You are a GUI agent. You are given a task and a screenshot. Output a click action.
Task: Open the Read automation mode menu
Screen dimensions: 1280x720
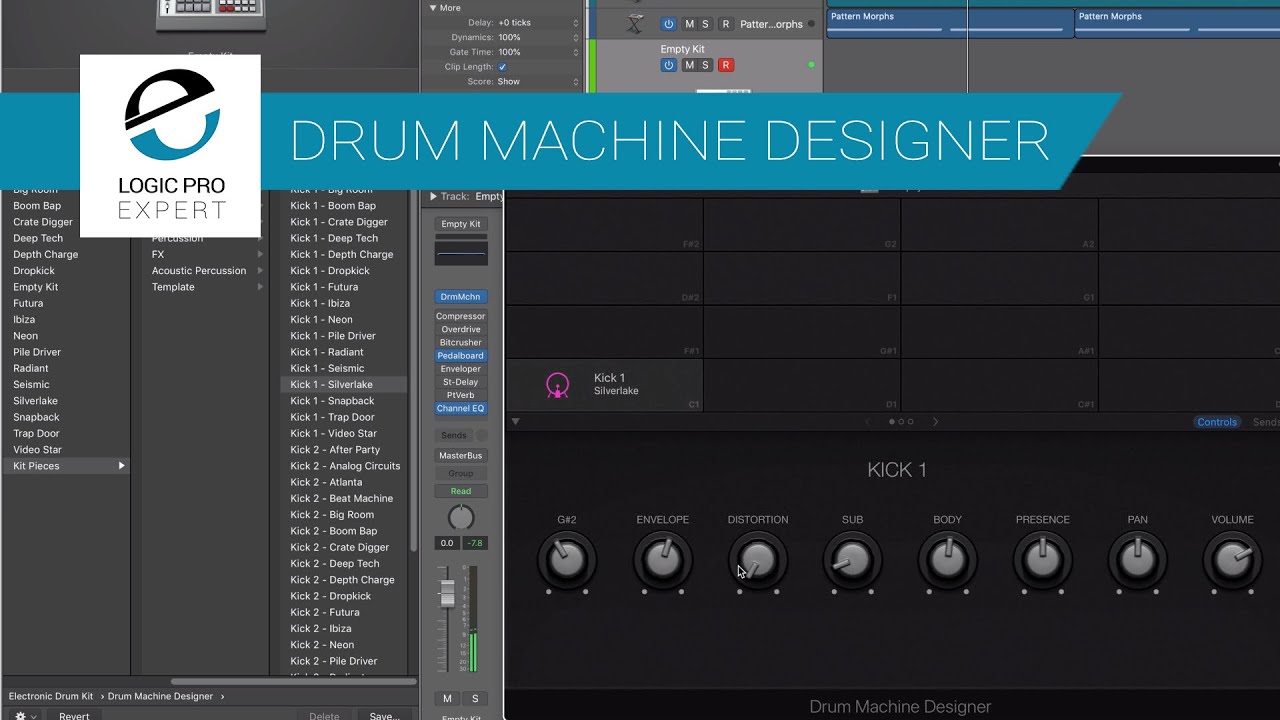click(x=461, y=491)
